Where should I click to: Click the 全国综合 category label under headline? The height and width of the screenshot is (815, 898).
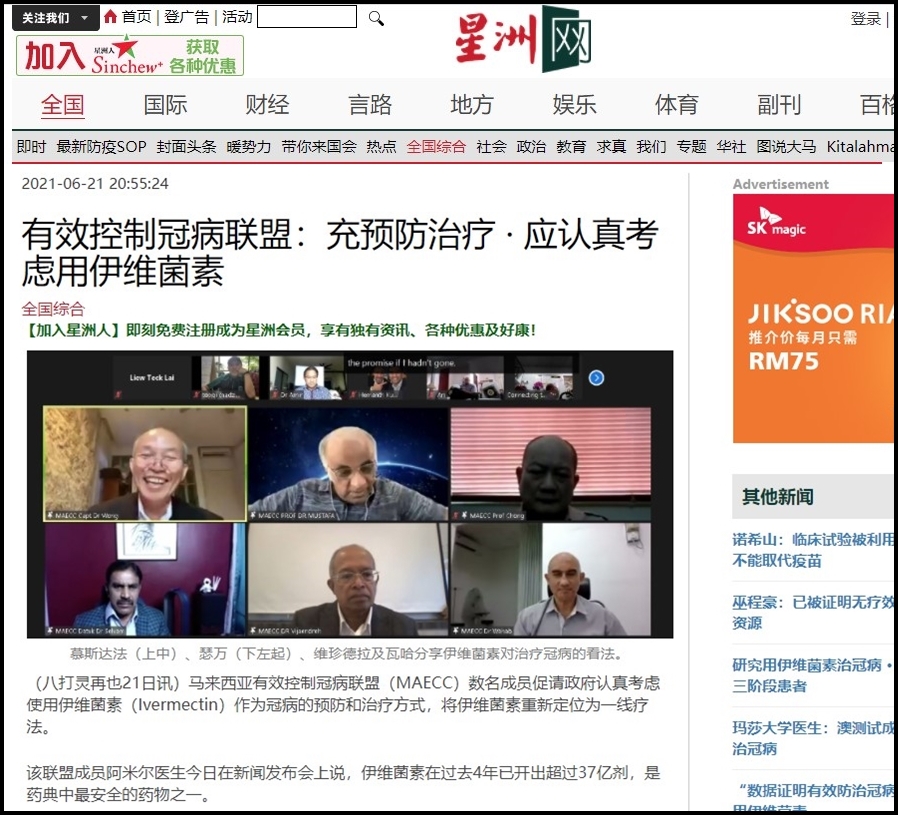(x=53, y=309)
